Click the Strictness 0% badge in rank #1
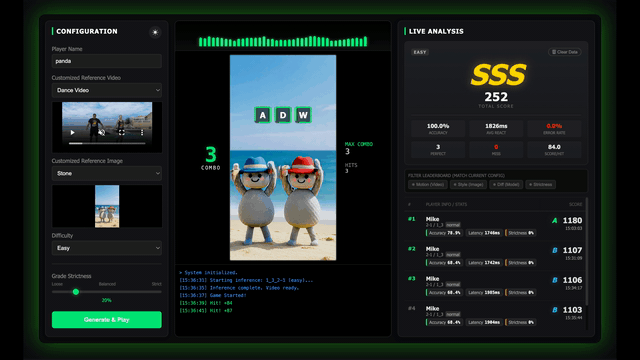Viewport: 640px width, 360px height. (x=520, y=233)
